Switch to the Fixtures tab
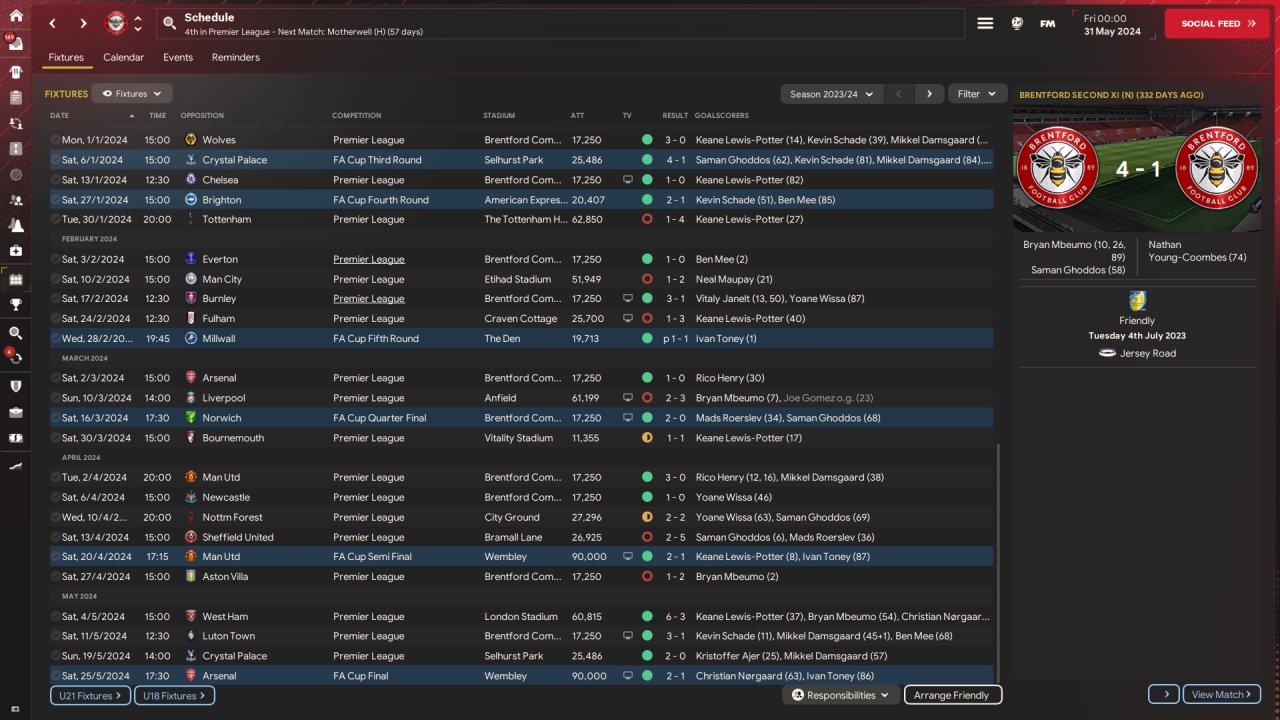 click(66, 57)
